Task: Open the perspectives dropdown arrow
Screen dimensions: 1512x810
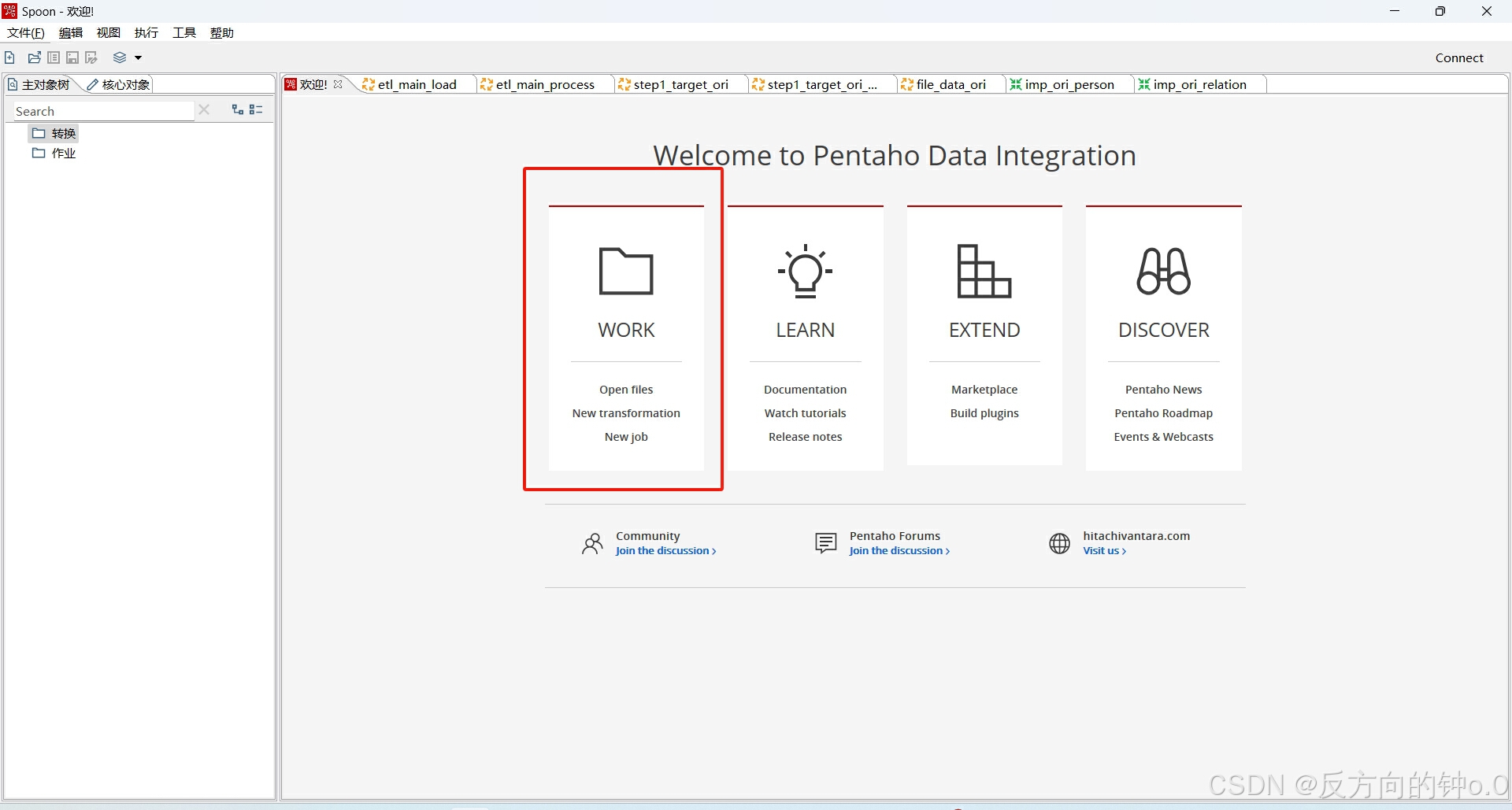Action: pyautogui.click(x=138, y=57)
